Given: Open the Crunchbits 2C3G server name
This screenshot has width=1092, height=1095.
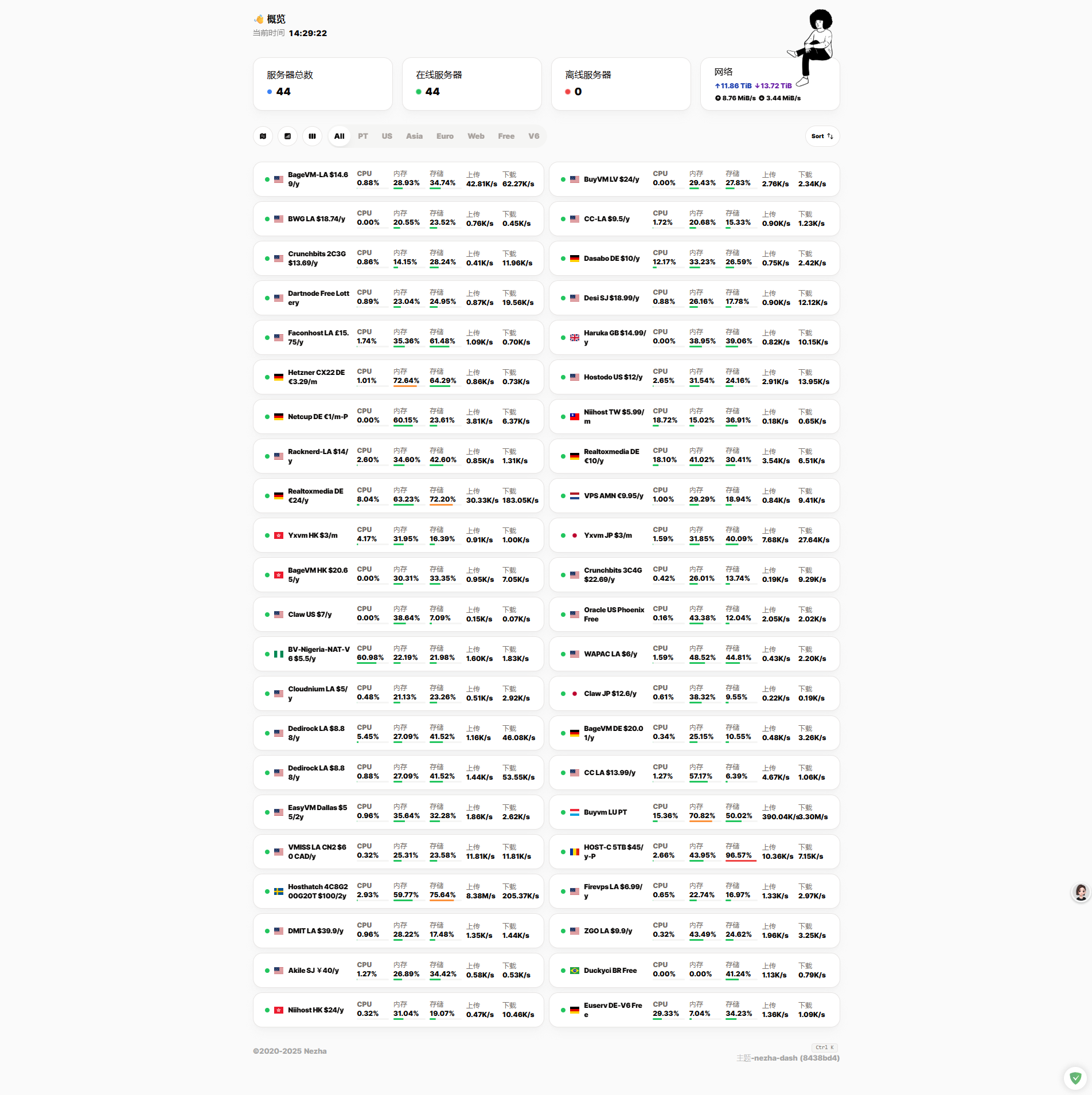Looking at the screenshot, I should 317,259.
